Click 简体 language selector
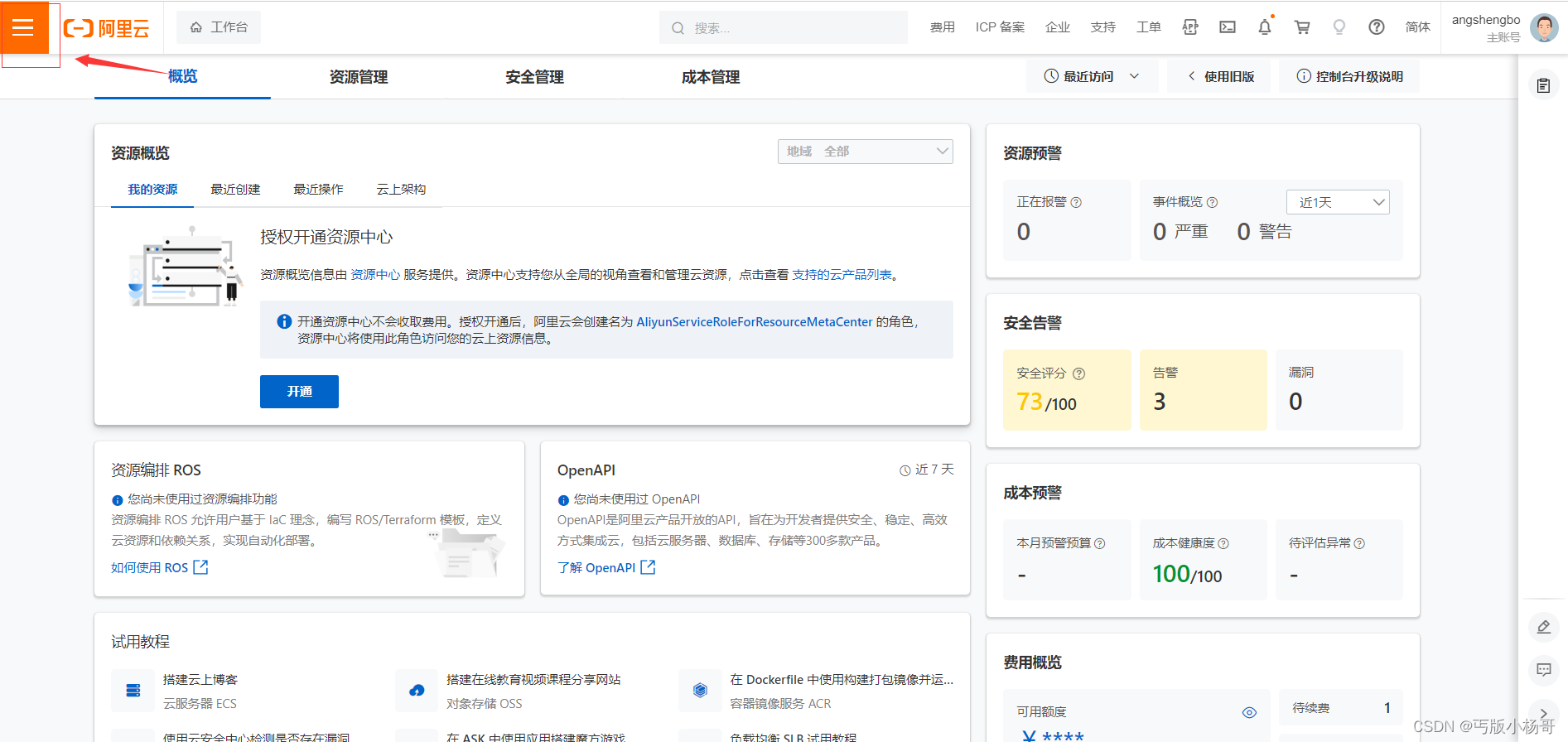 click(1418, 27)
